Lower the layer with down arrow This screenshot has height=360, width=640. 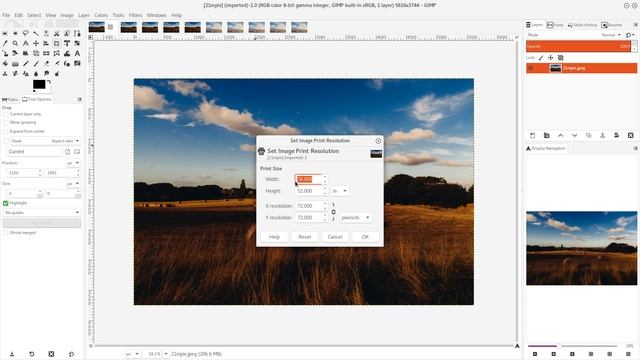pyautogui.click(x=574, y=136)
